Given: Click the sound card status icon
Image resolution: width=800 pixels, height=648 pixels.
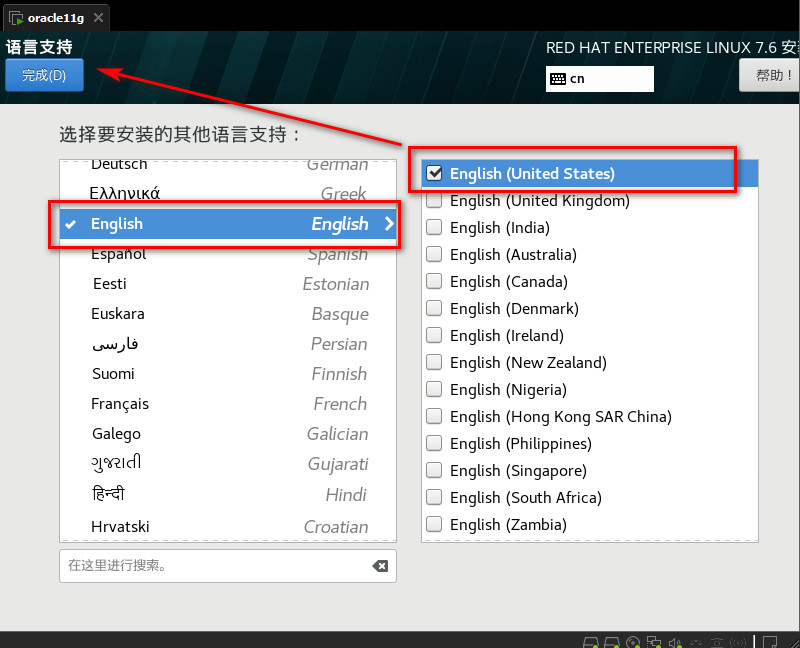Looking at the screenshot, I should 675,642.
